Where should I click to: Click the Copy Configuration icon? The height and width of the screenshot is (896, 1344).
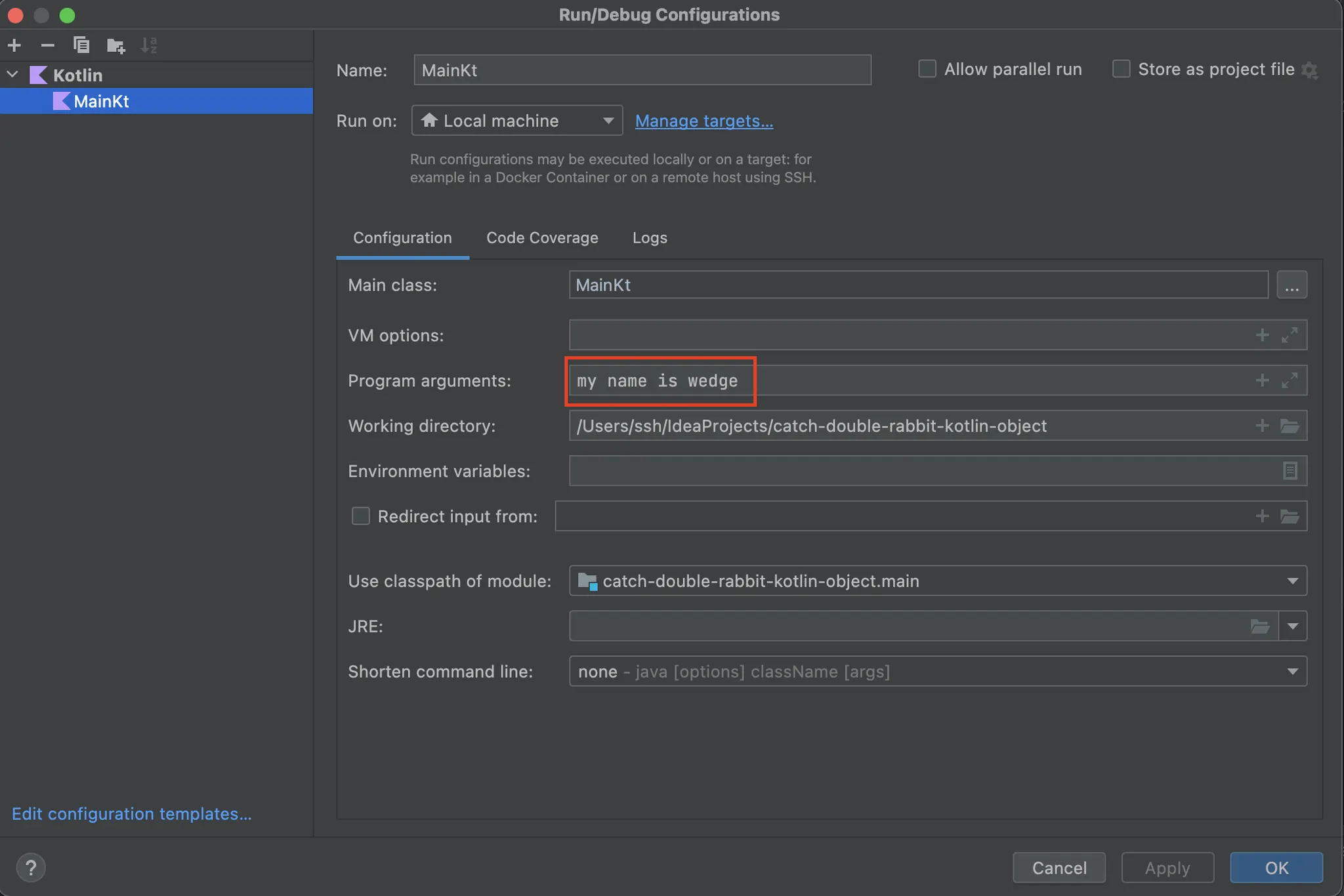pos(81,45)
